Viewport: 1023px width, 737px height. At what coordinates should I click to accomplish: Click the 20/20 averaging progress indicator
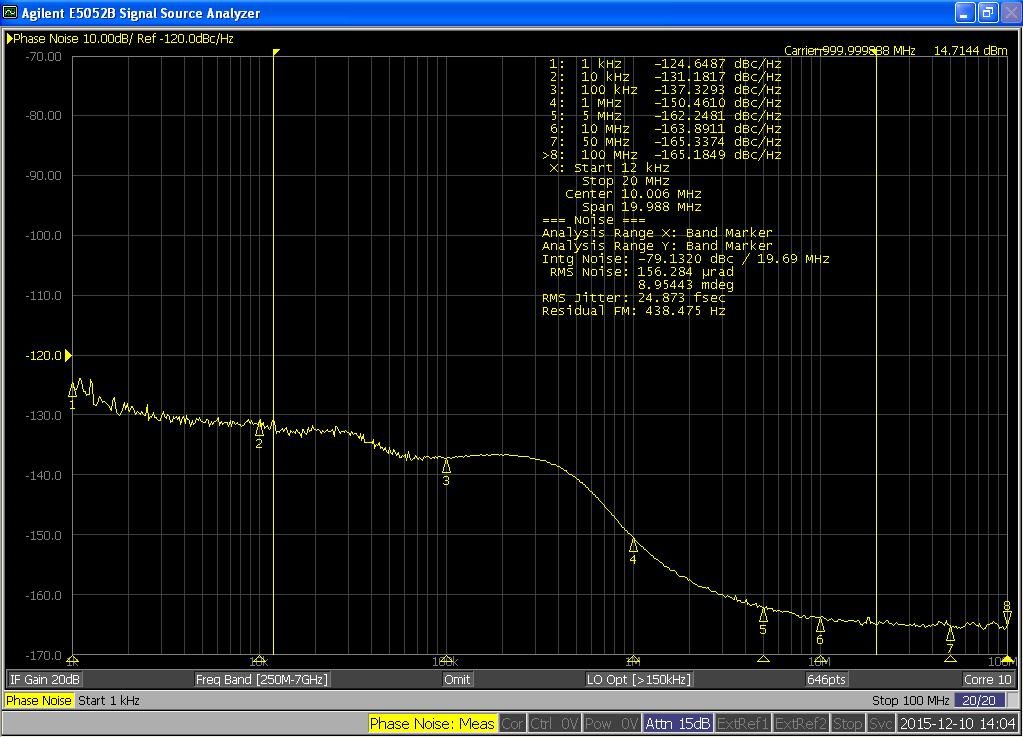[979, 700]
